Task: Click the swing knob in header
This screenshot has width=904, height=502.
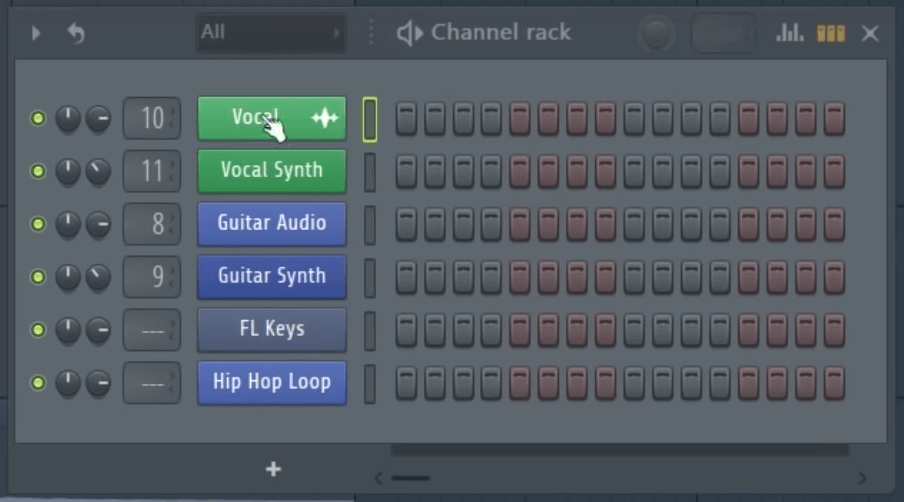Action: coord(656,34)
